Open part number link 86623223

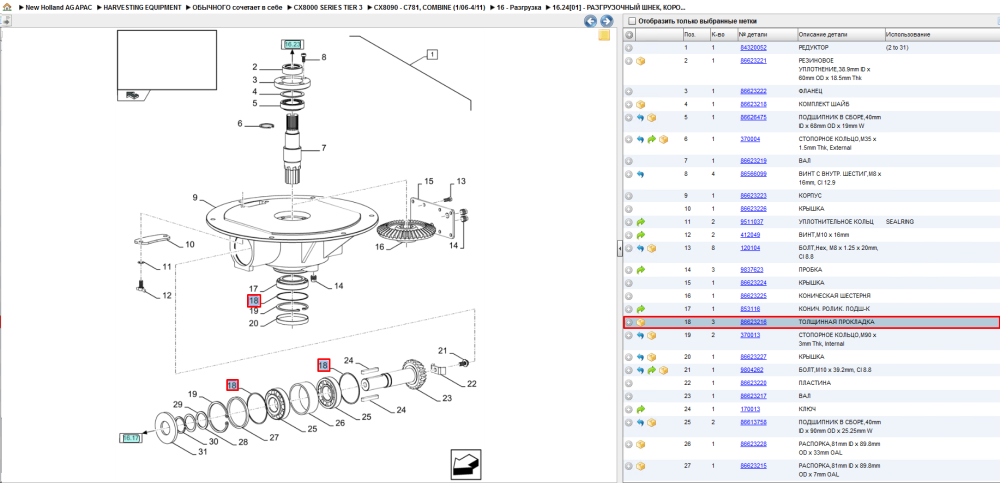pos(753,195)
